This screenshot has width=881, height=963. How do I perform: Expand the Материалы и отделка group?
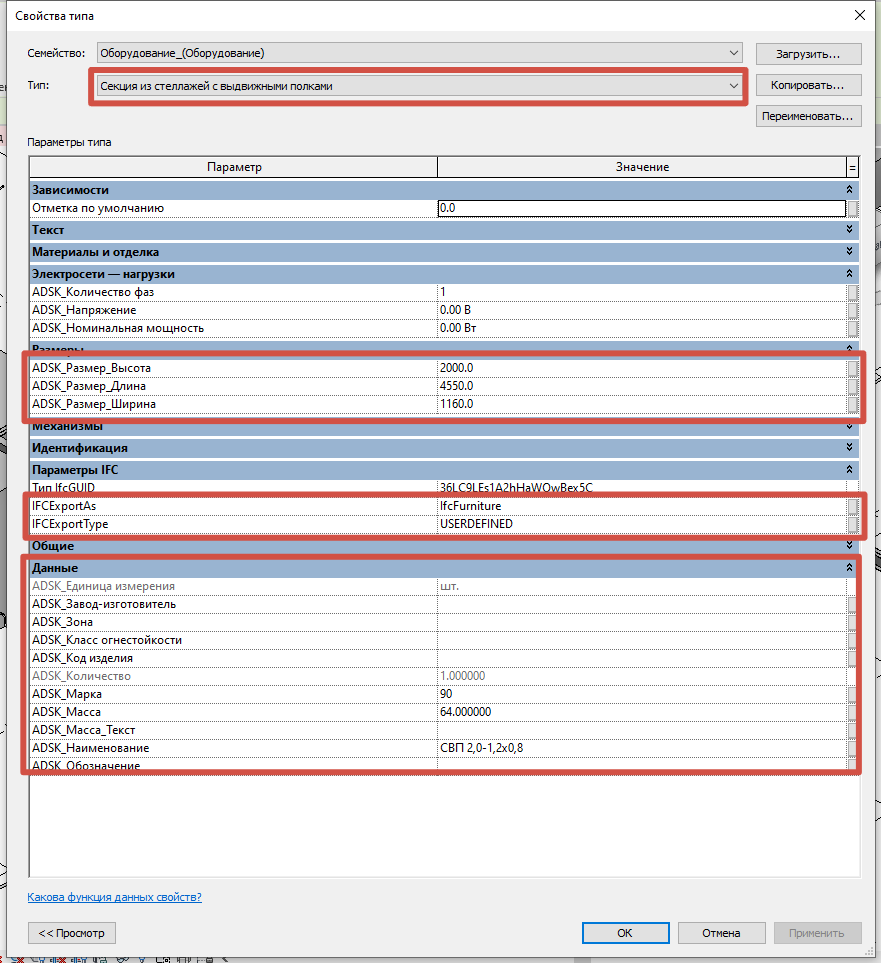850,252
